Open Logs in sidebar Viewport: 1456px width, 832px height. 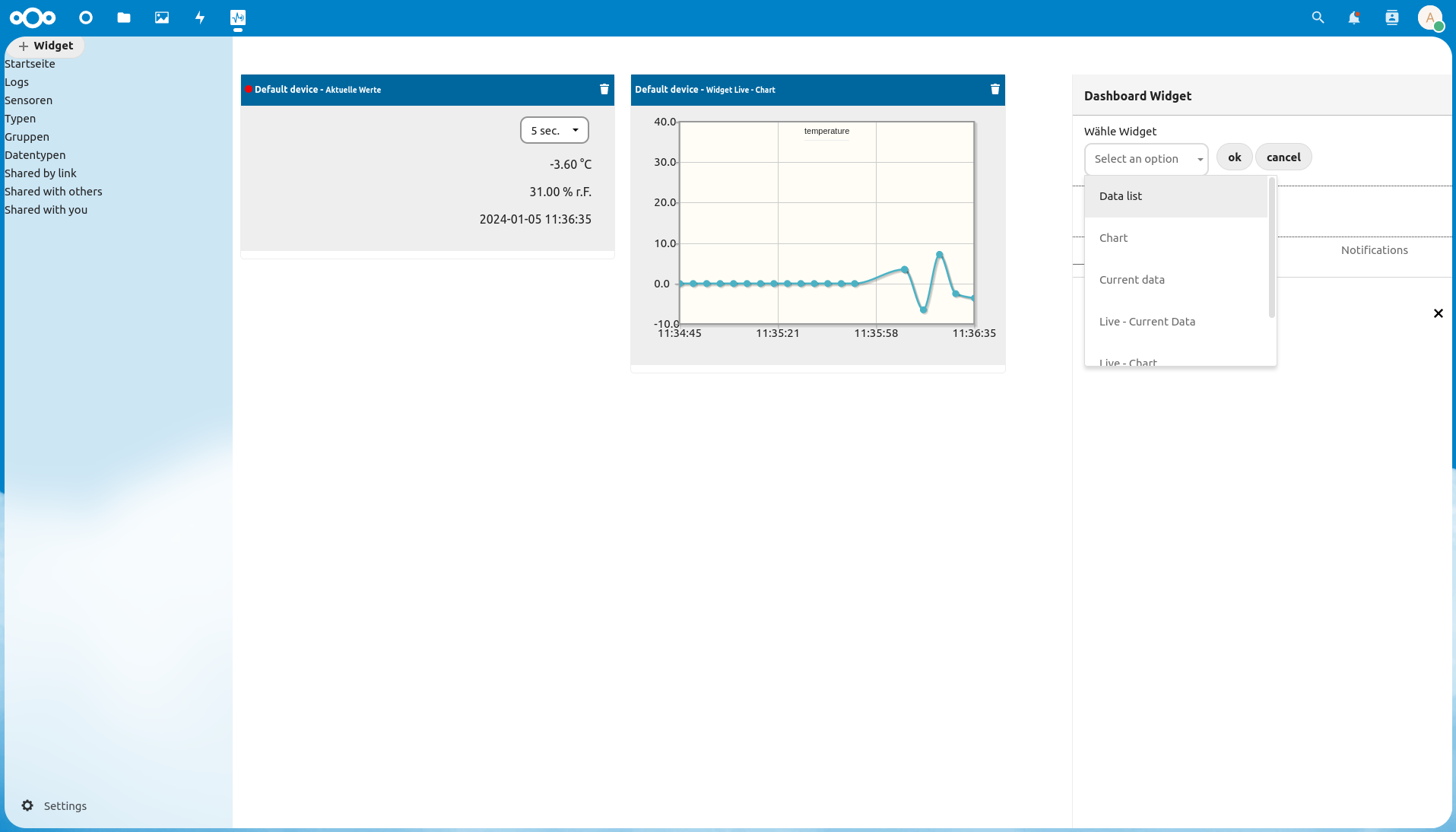17,82
